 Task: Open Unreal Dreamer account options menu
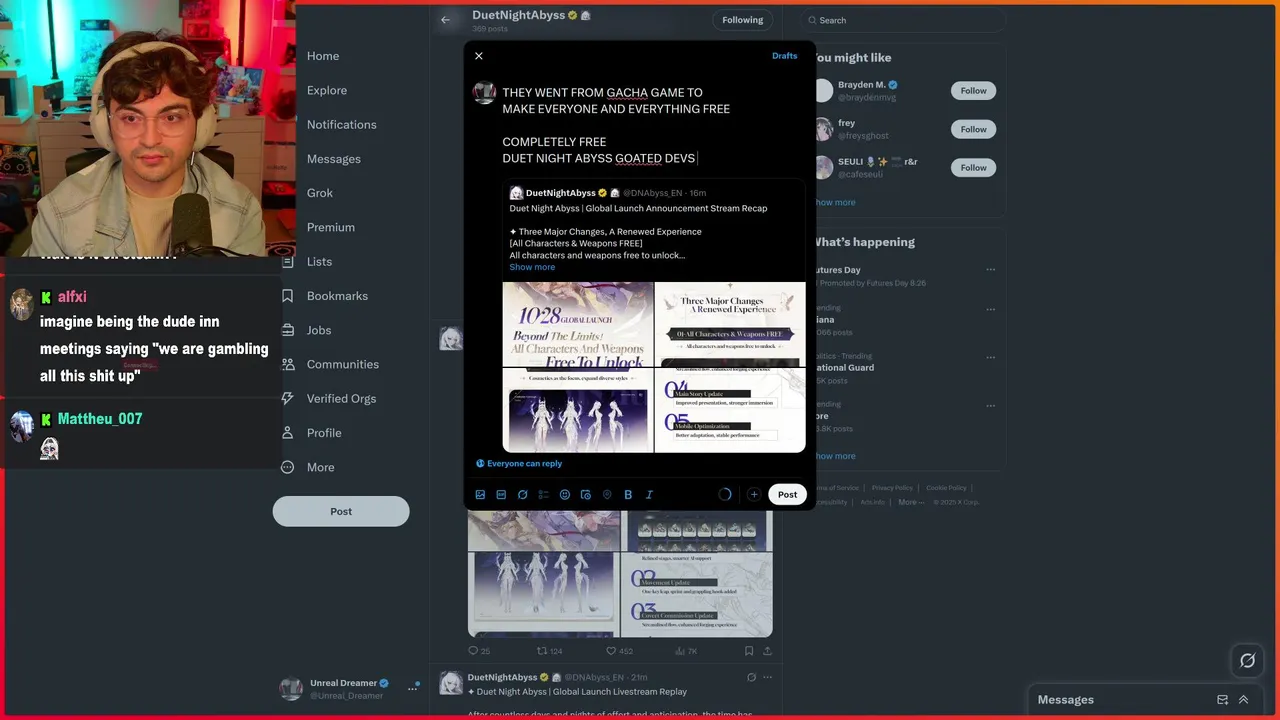(412, 689)
